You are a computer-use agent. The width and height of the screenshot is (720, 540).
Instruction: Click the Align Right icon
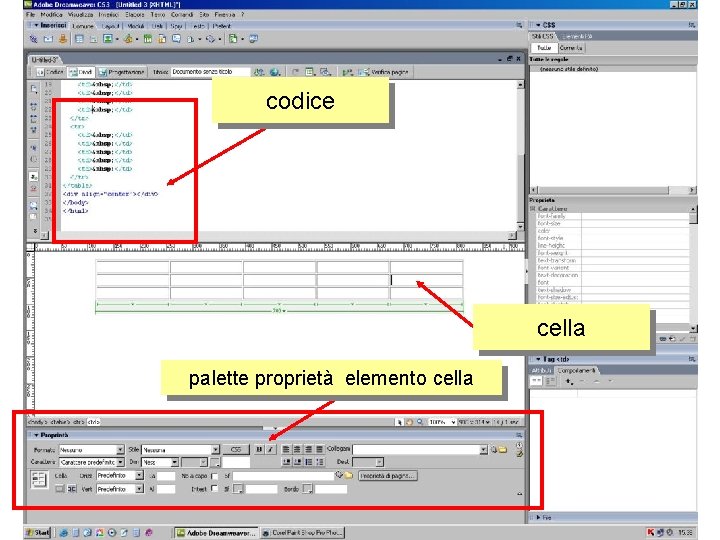click(309, 450)
